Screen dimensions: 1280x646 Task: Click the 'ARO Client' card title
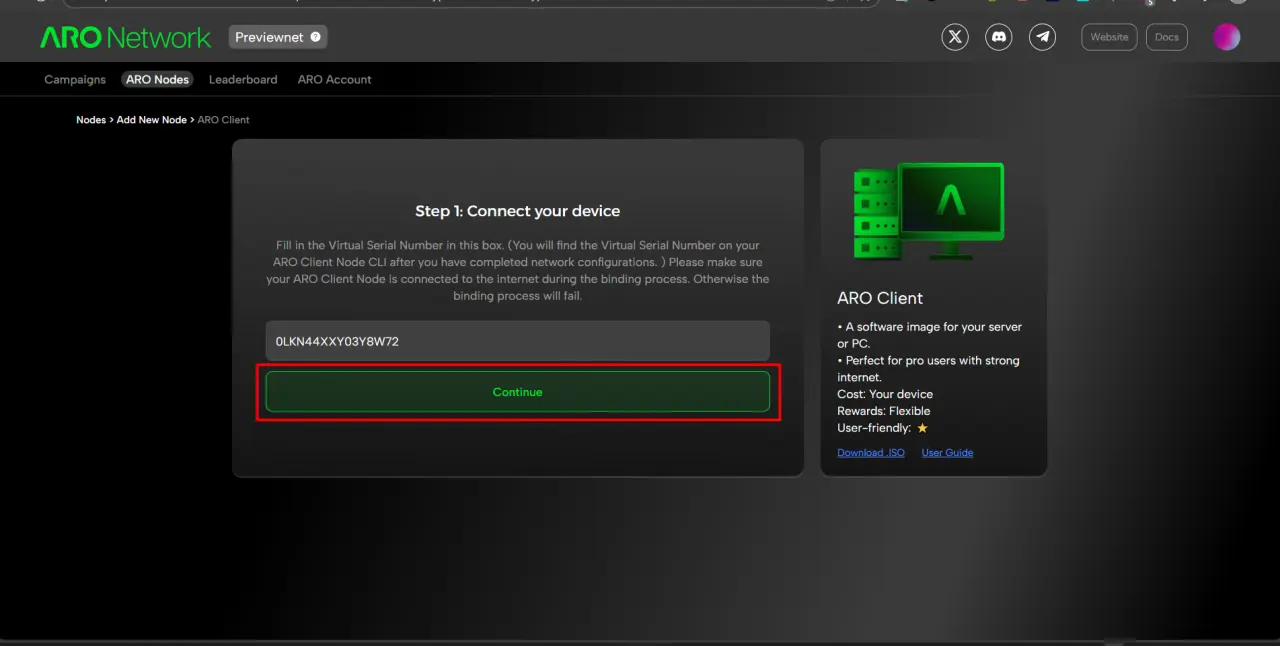tap(880, 298)
